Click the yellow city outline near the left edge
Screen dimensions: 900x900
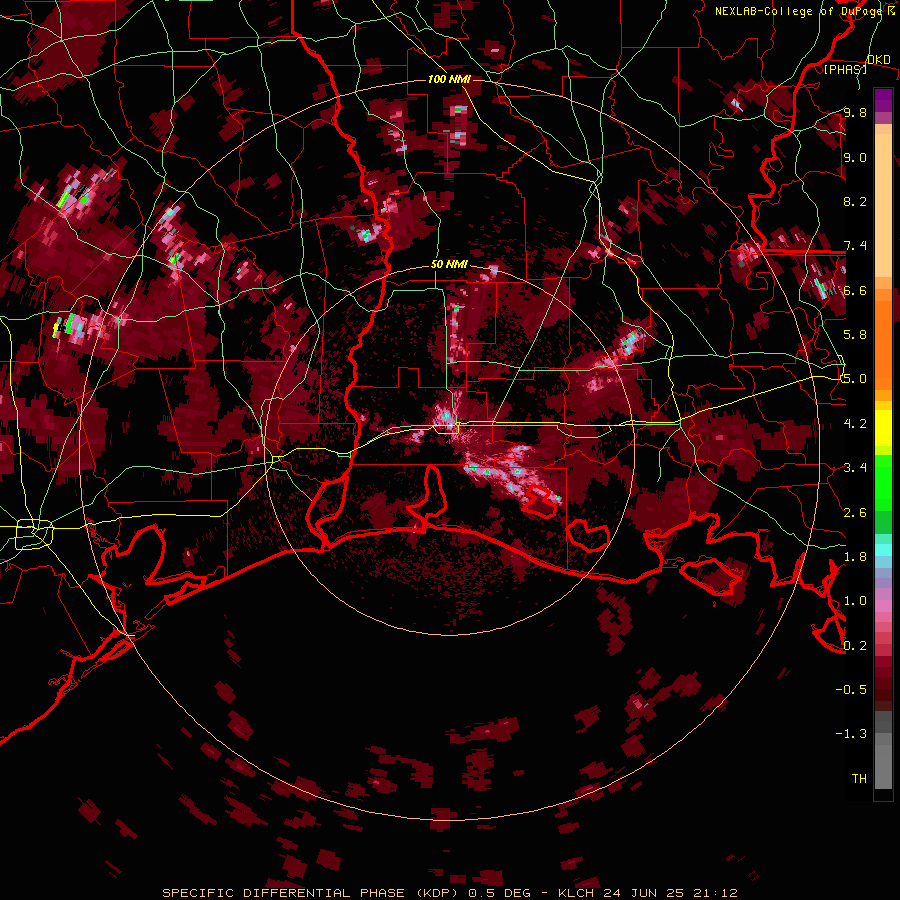(34, 534)
